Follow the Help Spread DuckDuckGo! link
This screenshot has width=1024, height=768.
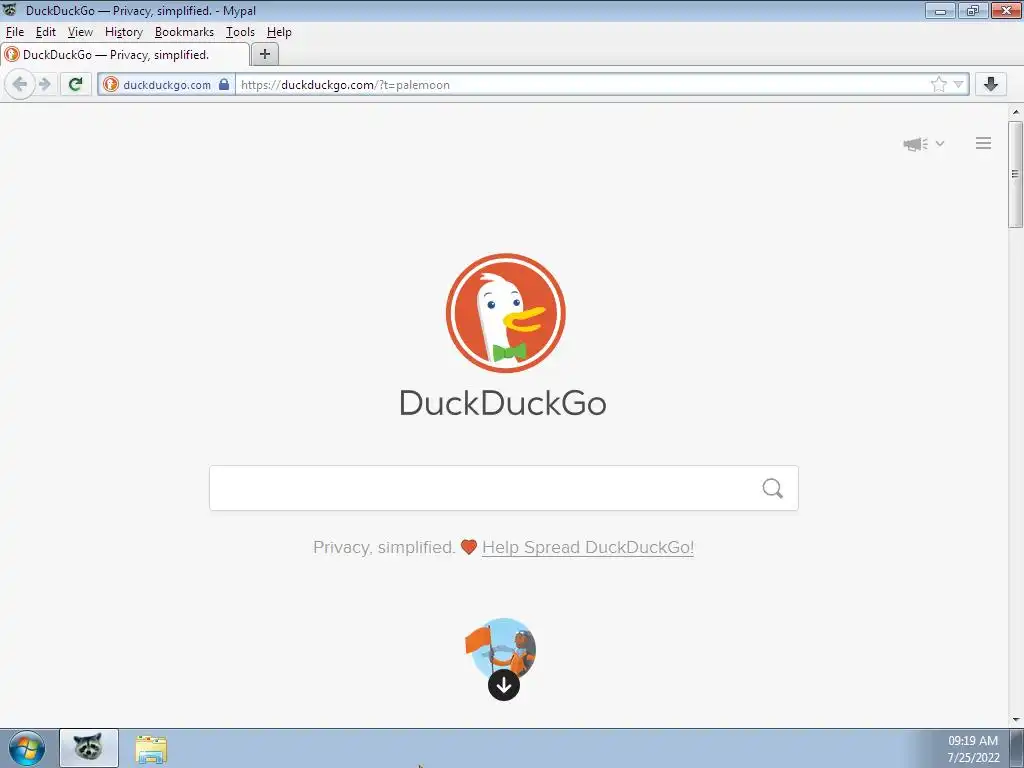tap(588, 547)
